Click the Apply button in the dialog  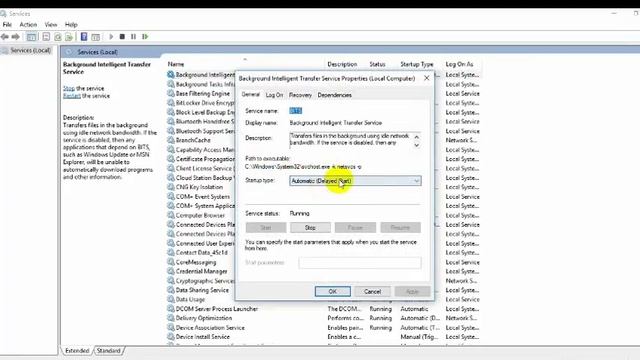(412, 291)
